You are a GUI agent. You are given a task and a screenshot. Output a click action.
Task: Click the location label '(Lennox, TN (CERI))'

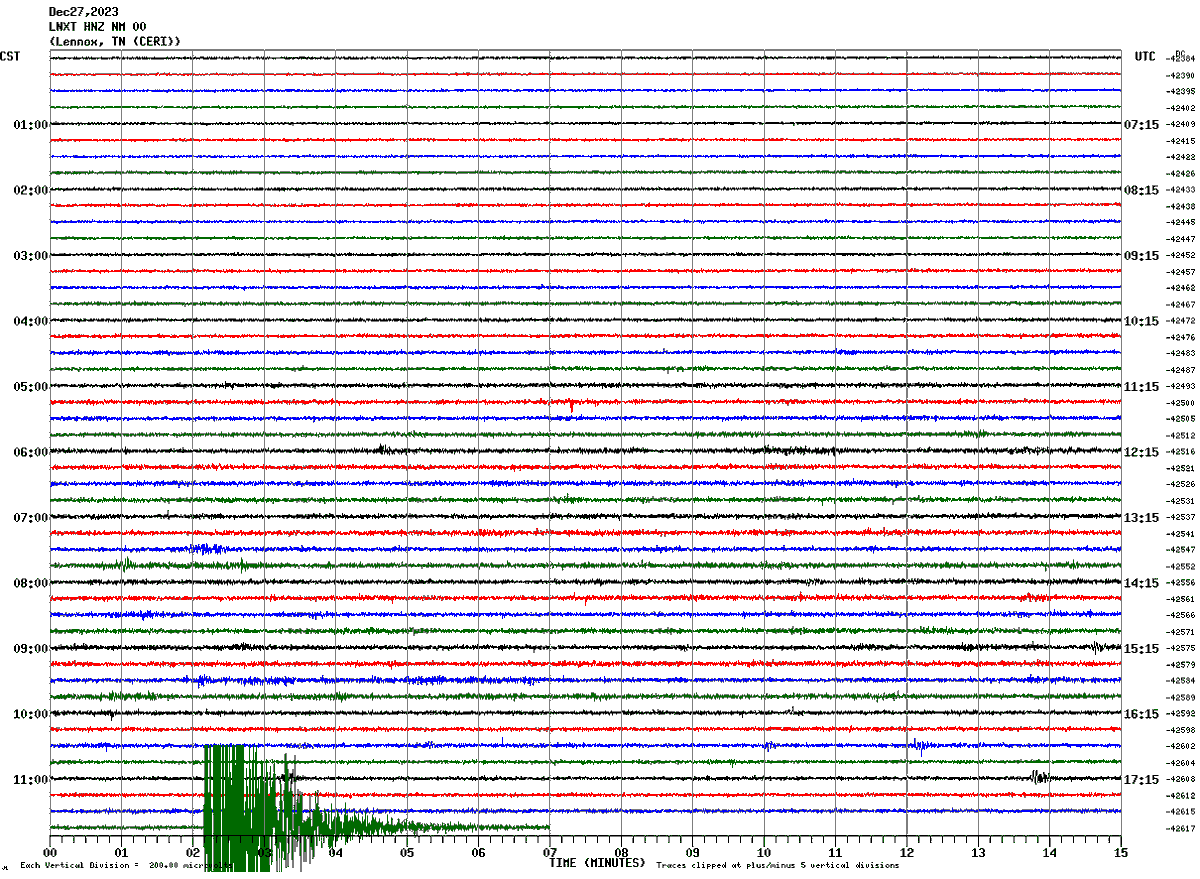pos(115,41)
